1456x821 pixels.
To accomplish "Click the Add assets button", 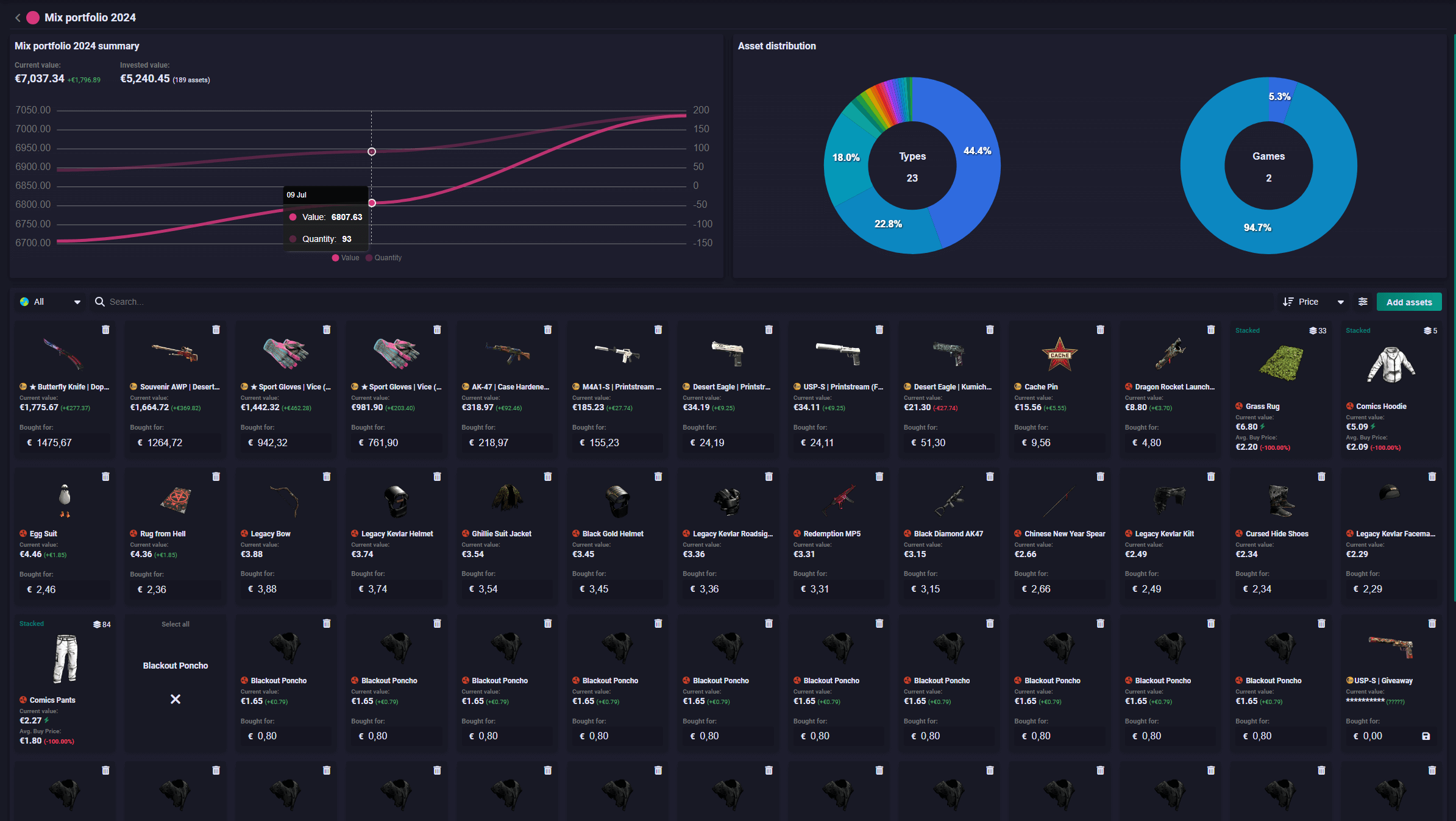I will [x=1408, y=301].
